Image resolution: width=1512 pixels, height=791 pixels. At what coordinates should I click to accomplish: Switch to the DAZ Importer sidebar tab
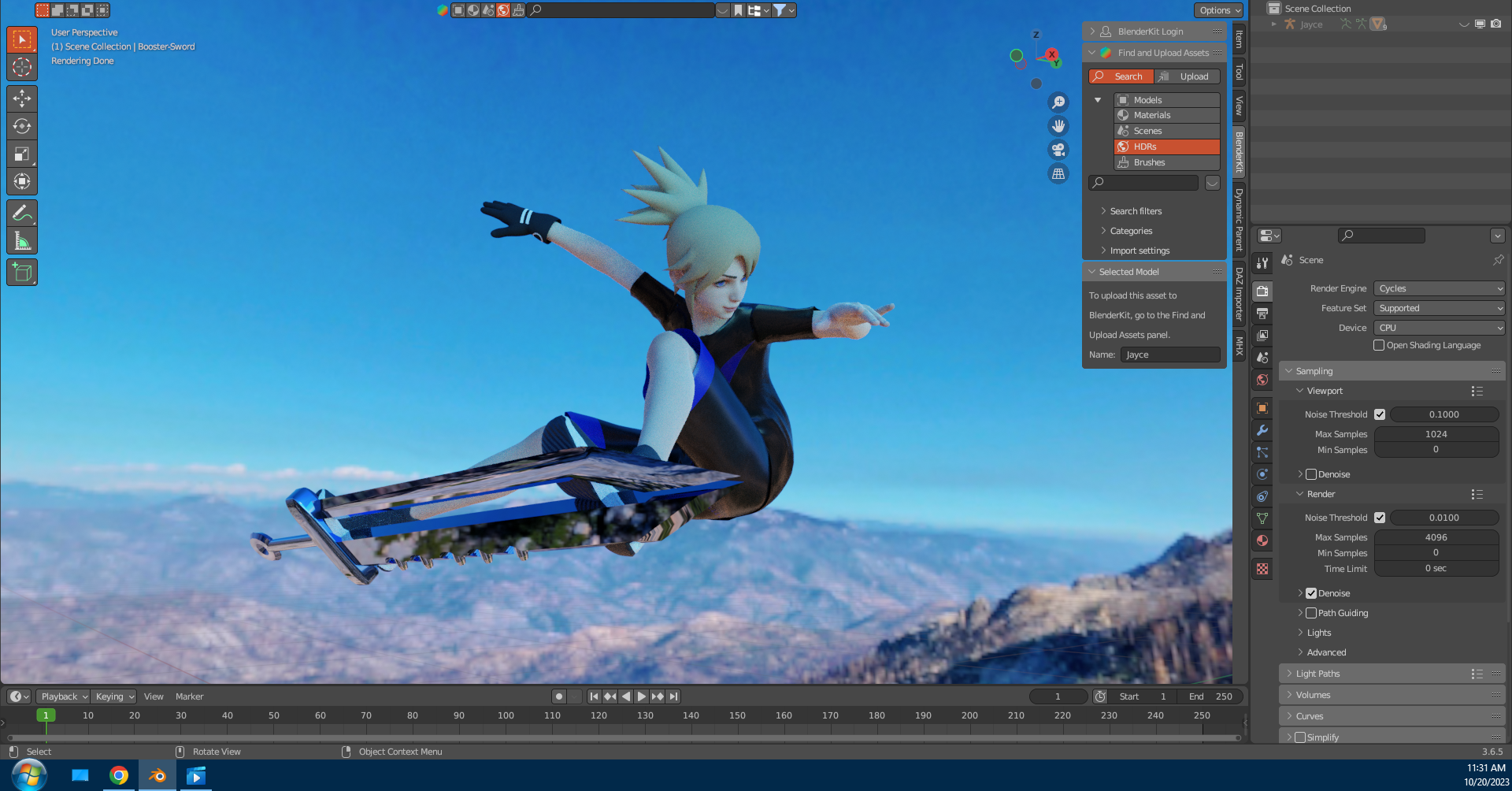(1239, 293)
